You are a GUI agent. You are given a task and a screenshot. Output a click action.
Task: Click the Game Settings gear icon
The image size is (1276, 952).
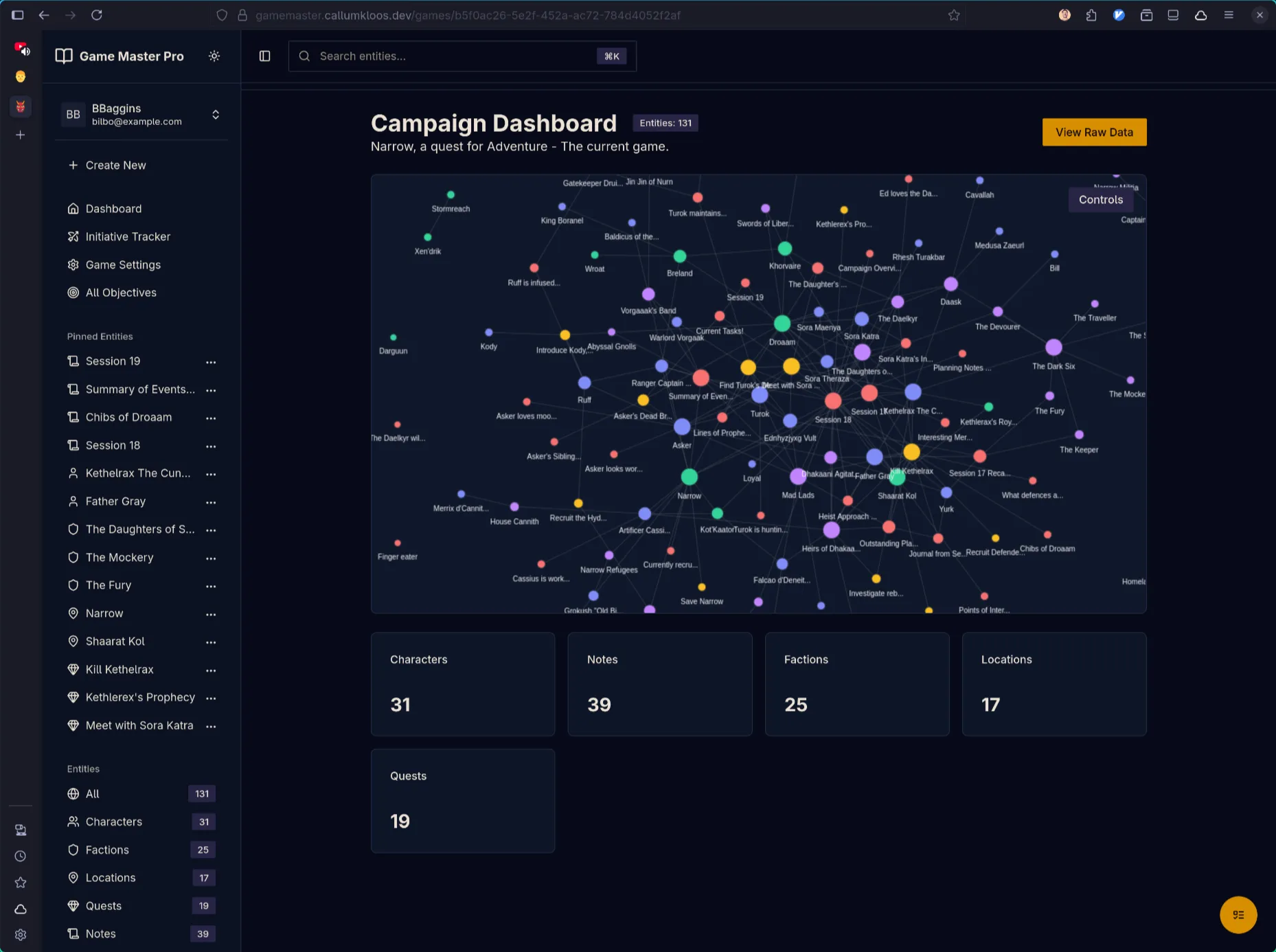click(x=73, y=265)
